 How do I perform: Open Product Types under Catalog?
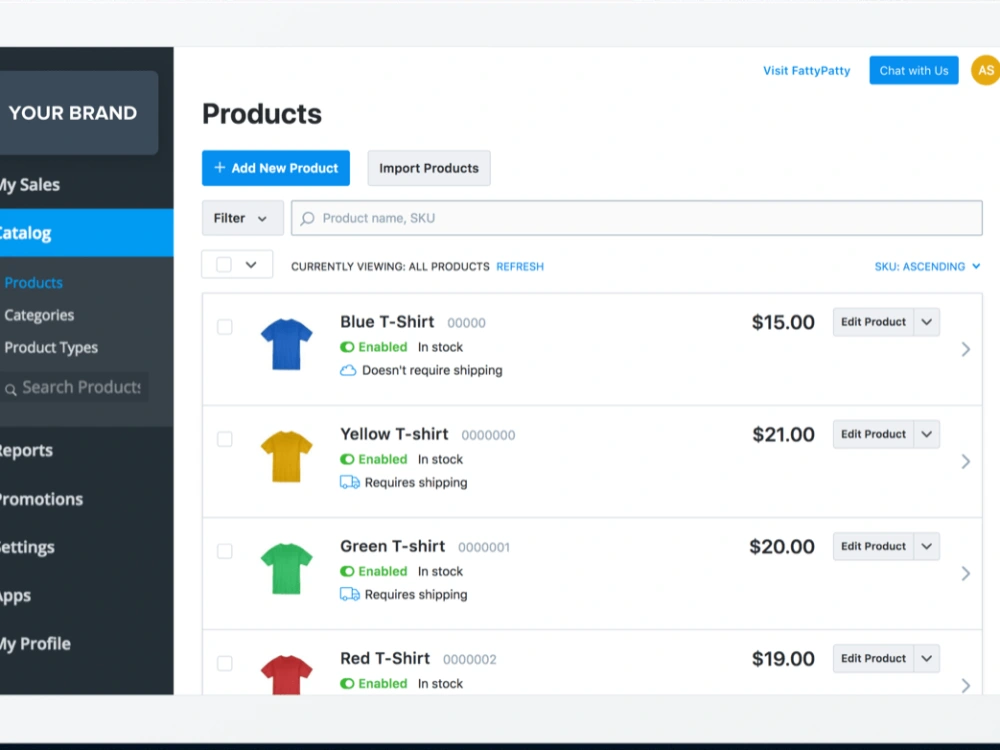[51, 348]
